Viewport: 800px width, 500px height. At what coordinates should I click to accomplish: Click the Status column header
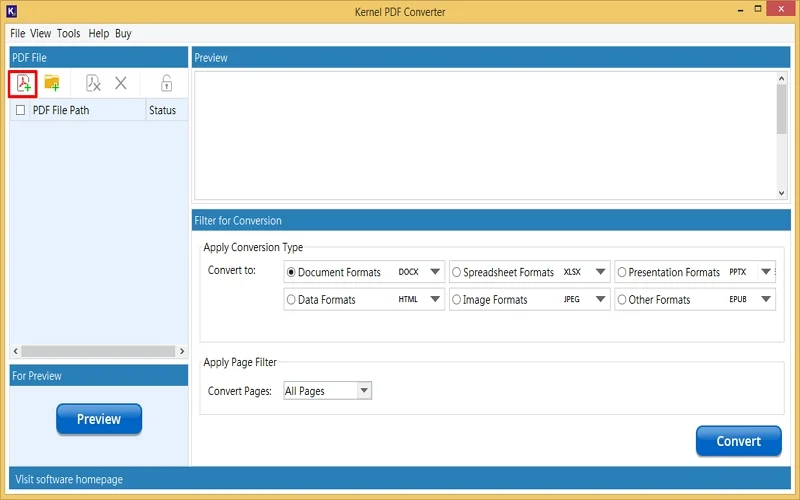(166, 110)
